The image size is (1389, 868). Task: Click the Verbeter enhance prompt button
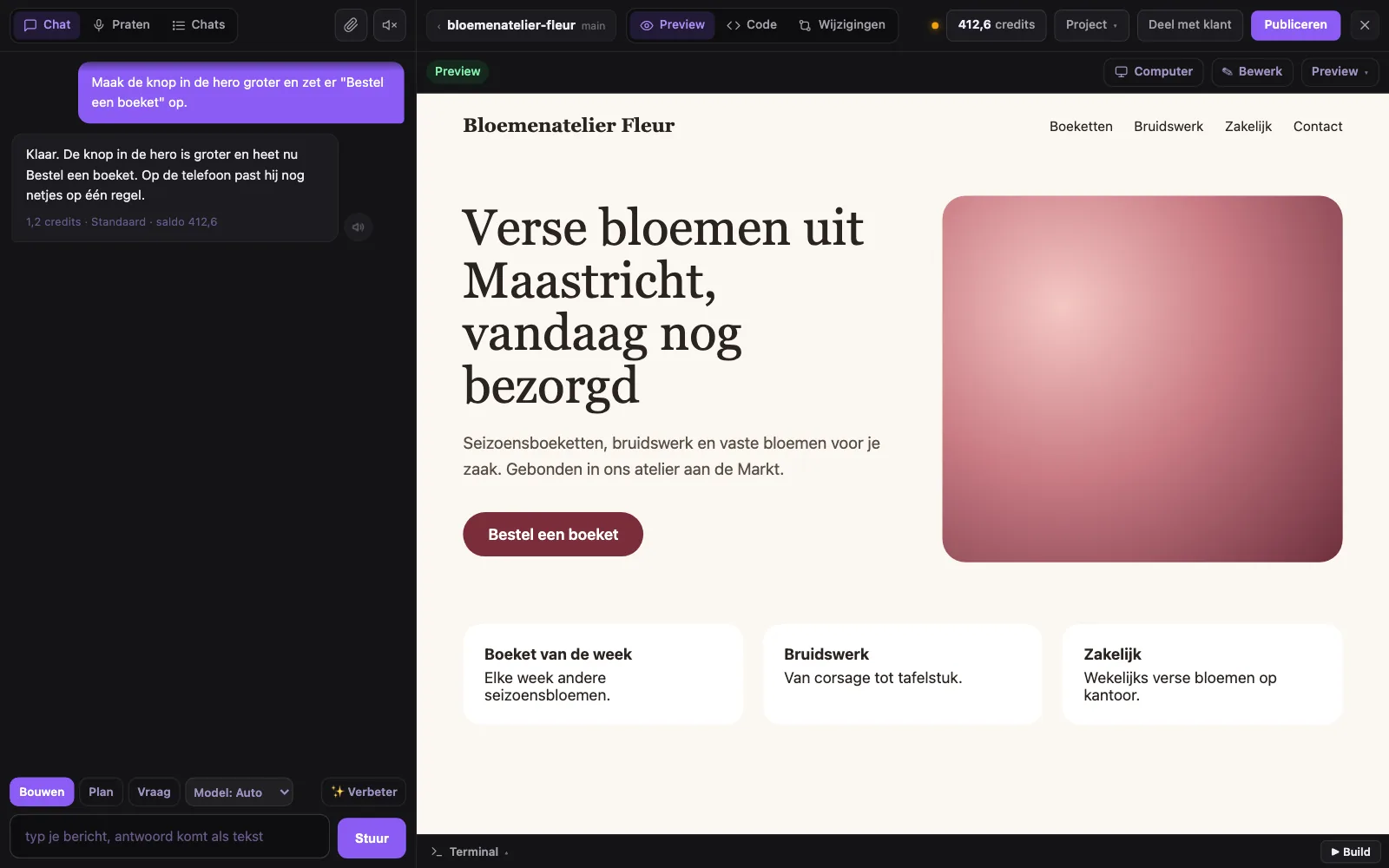coord(364,792)
